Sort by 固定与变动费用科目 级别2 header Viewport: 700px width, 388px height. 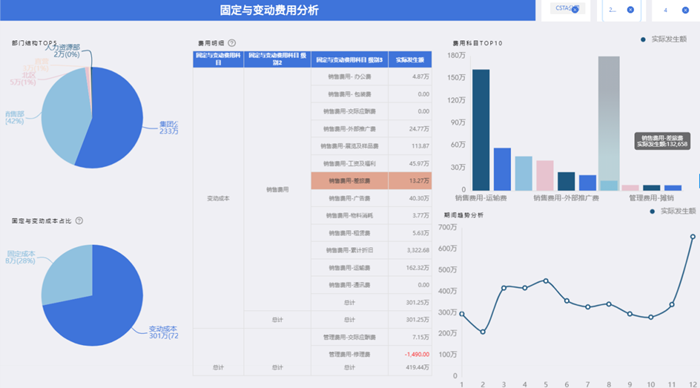[x=277, y=59]
